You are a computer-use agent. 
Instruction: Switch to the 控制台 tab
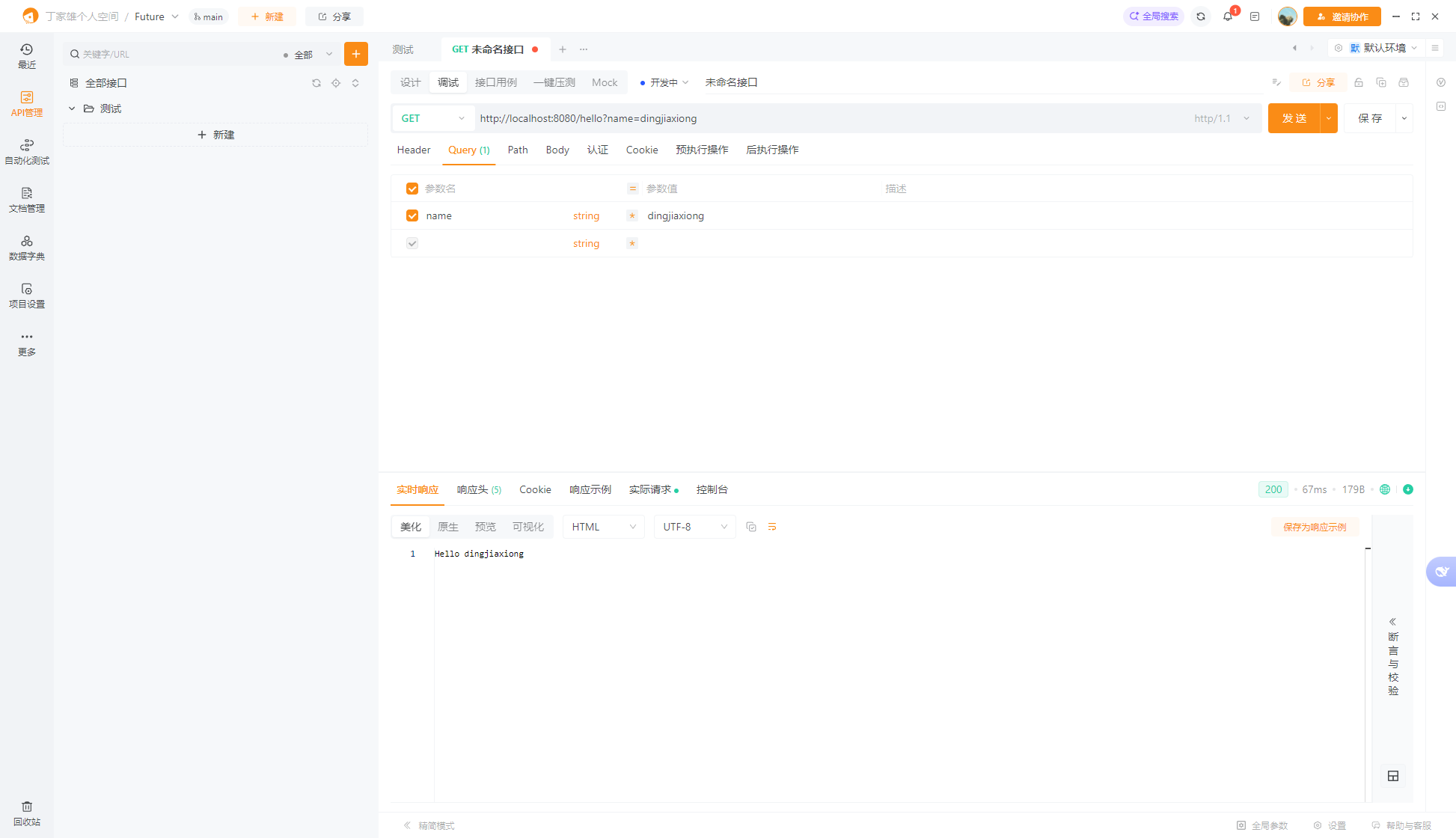(712, 489)
